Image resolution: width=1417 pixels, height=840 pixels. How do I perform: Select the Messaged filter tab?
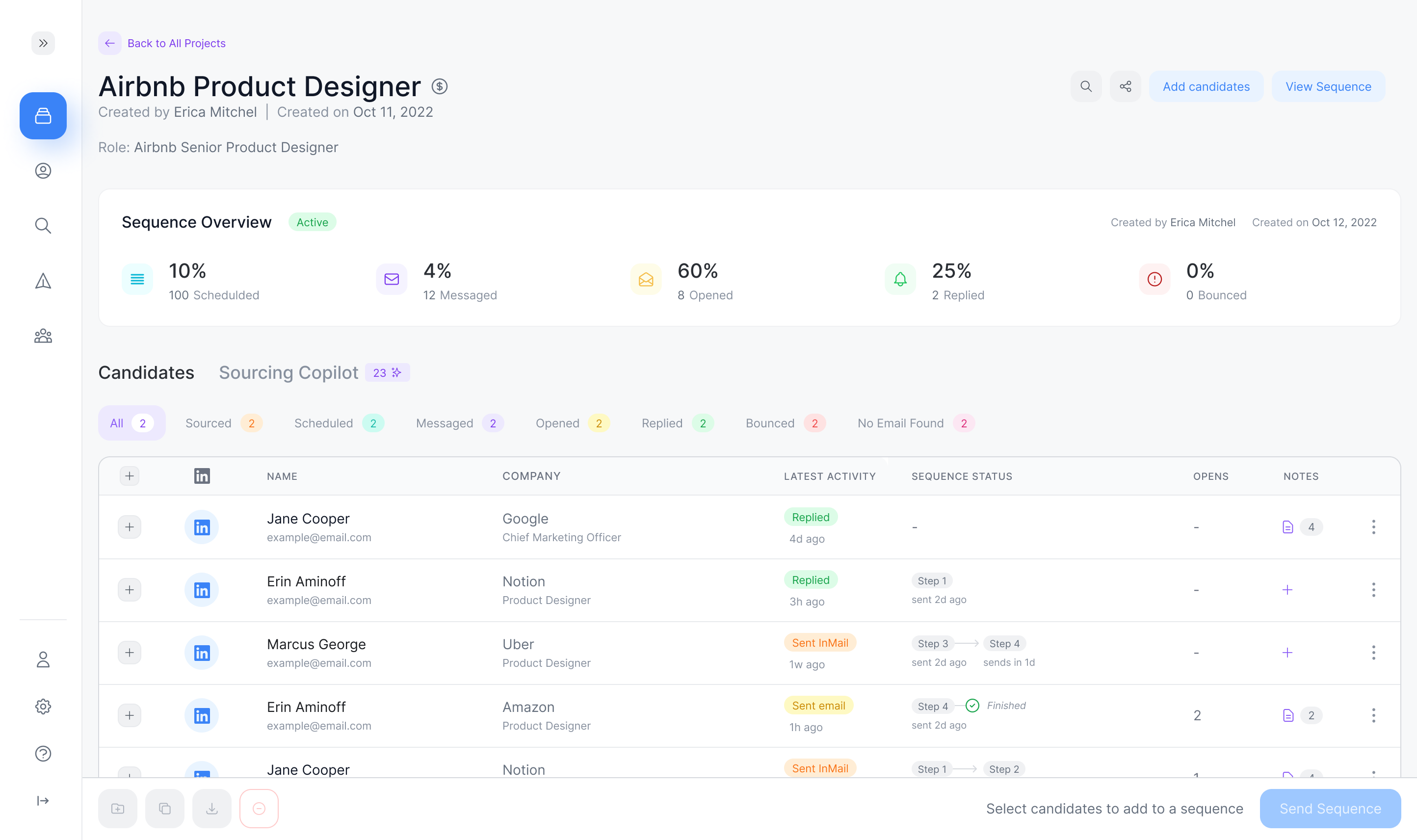(x=460, y=423)
